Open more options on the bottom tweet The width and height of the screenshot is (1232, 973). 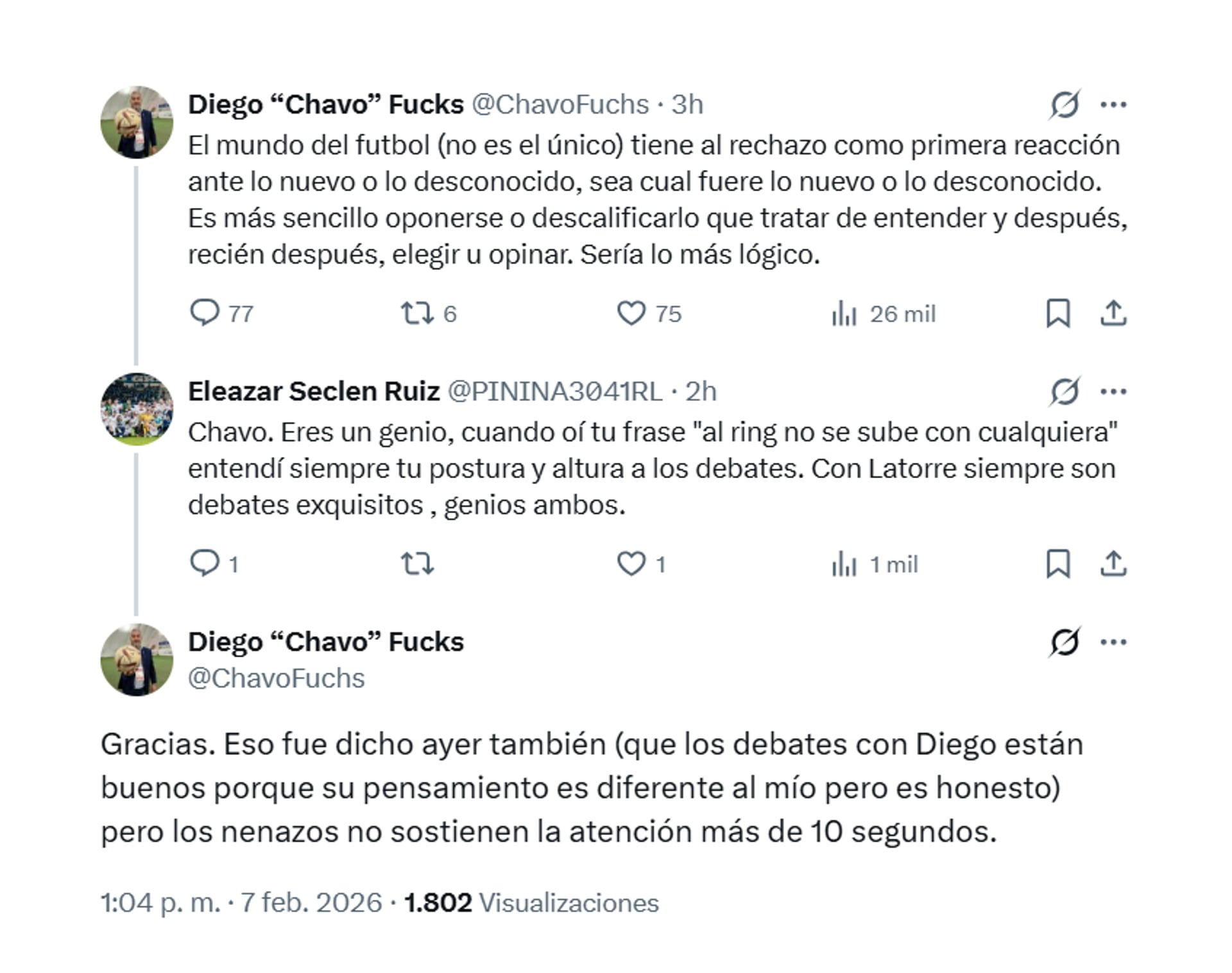click(1113, 642)
